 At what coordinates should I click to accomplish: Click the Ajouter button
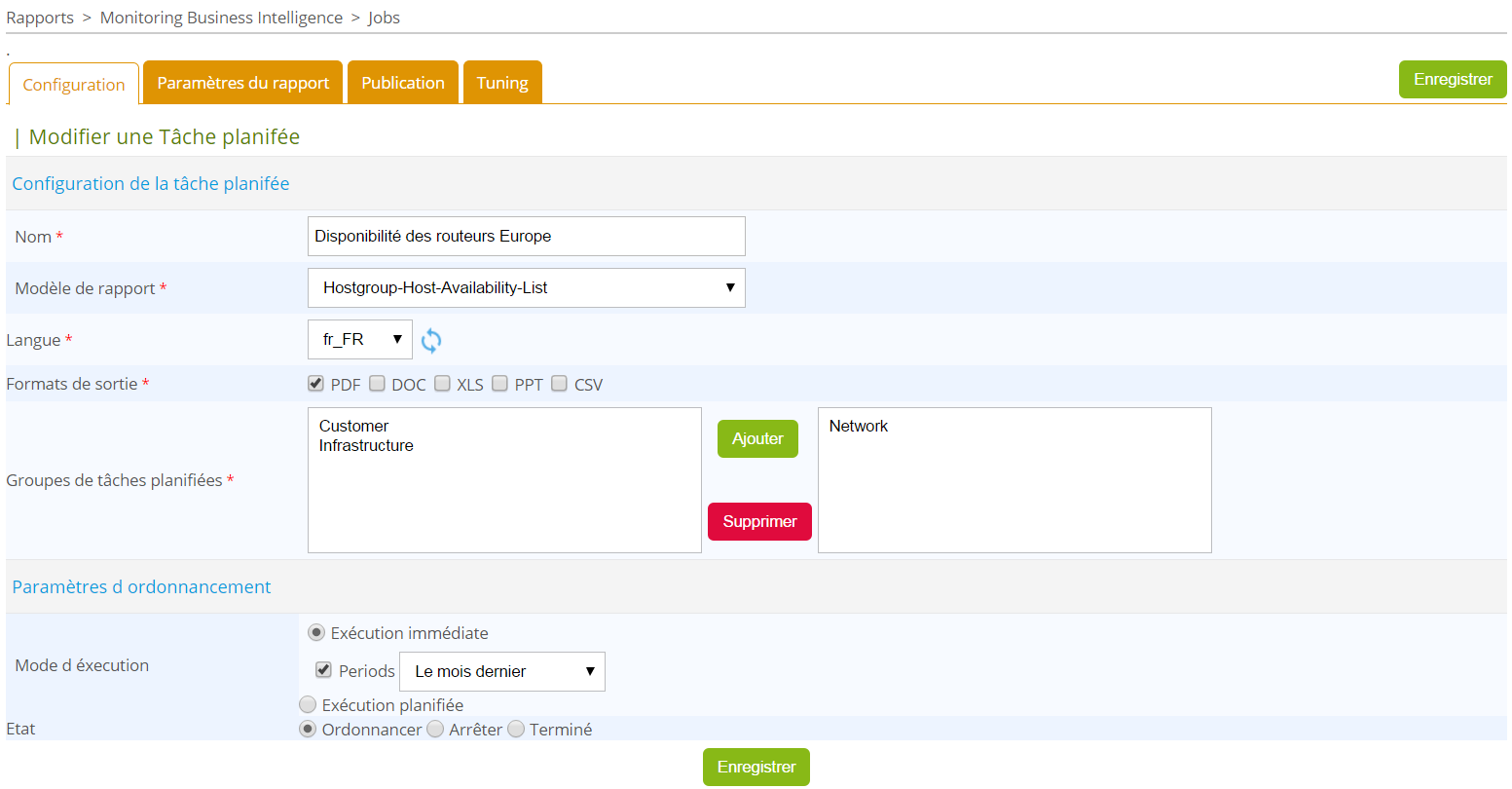[757, 439]
